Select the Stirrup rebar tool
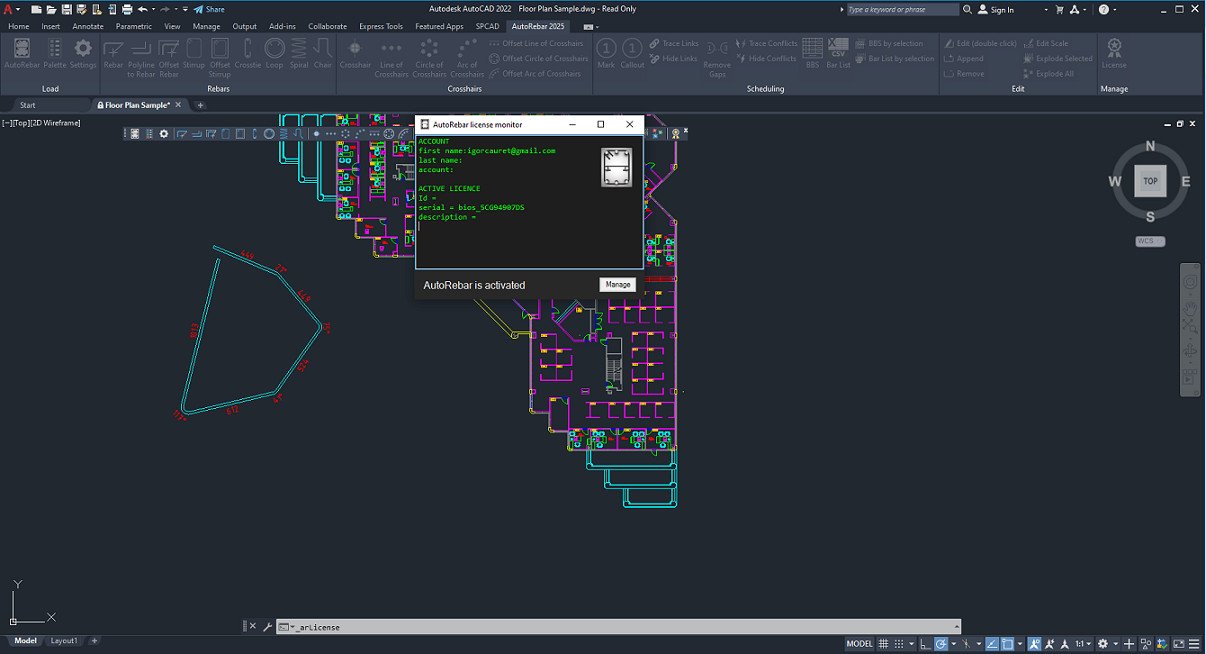The image size is (1206, 654). click(194, 54)
